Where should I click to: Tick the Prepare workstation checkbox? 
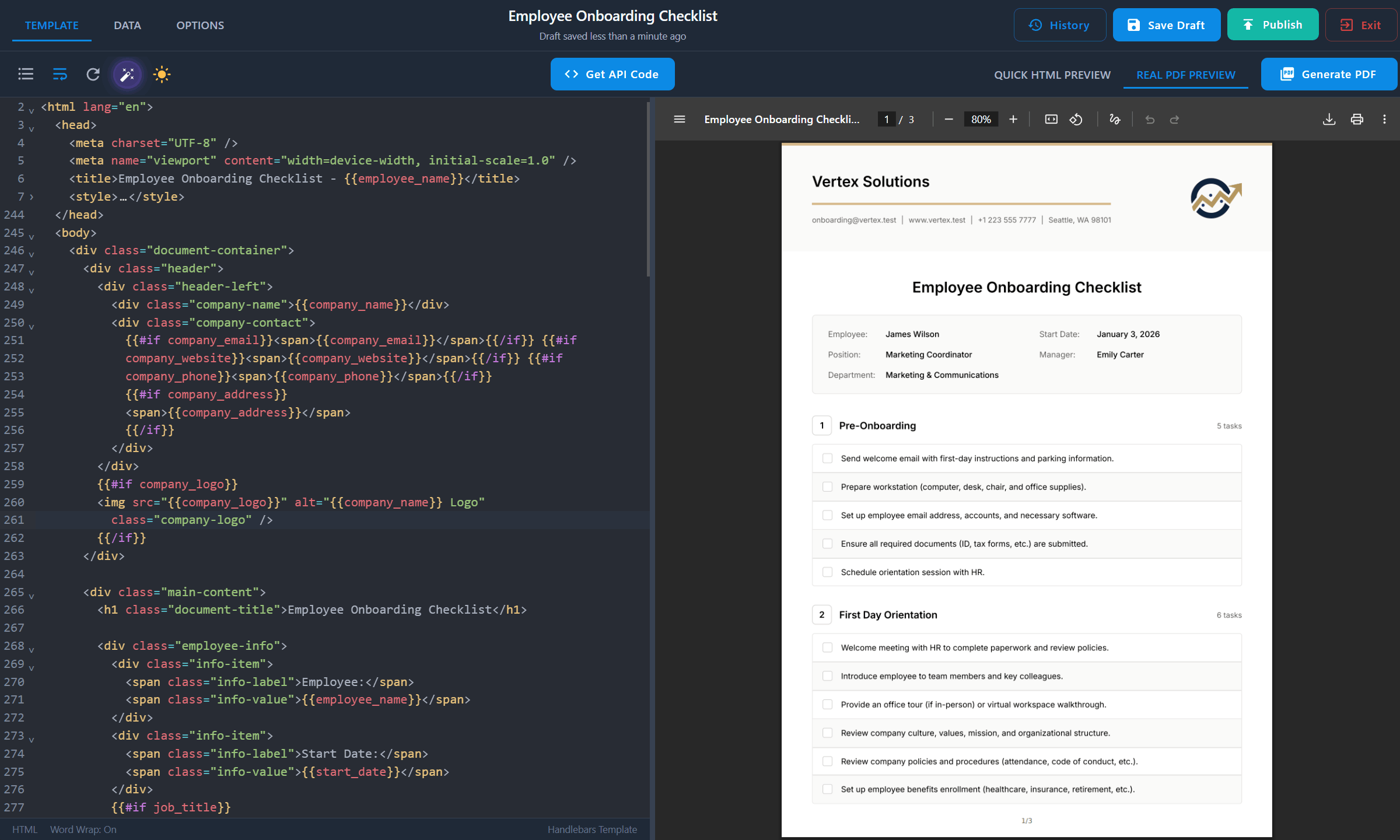(x=827, y=487)
